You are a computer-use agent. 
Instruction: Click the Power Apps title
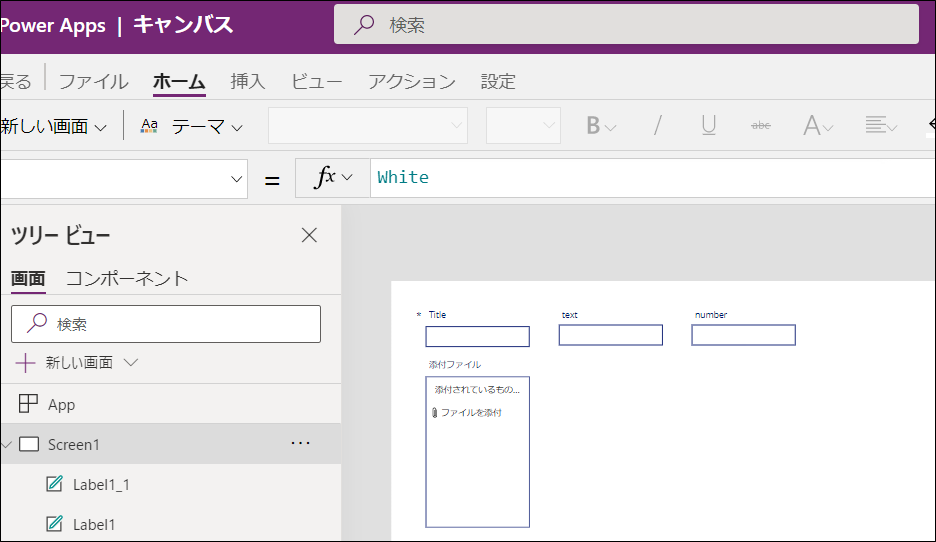(x=53, y=26)
